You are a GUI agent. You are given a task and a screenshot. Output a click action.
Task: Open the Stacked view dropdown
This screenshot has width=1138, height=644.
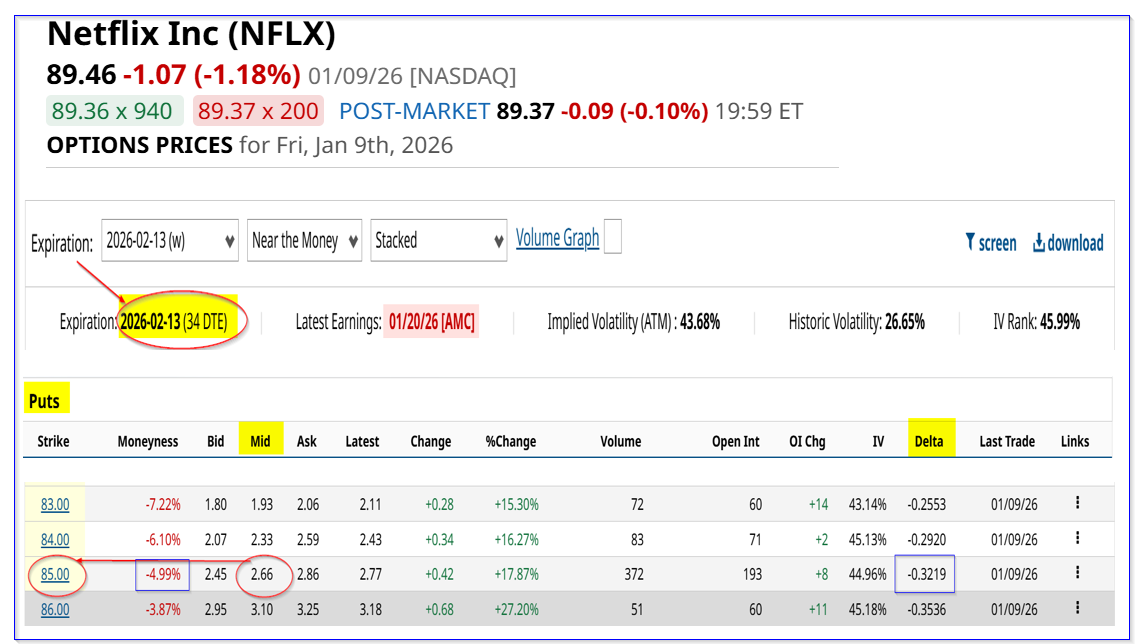pyautogui.click(x=438, y=241)
